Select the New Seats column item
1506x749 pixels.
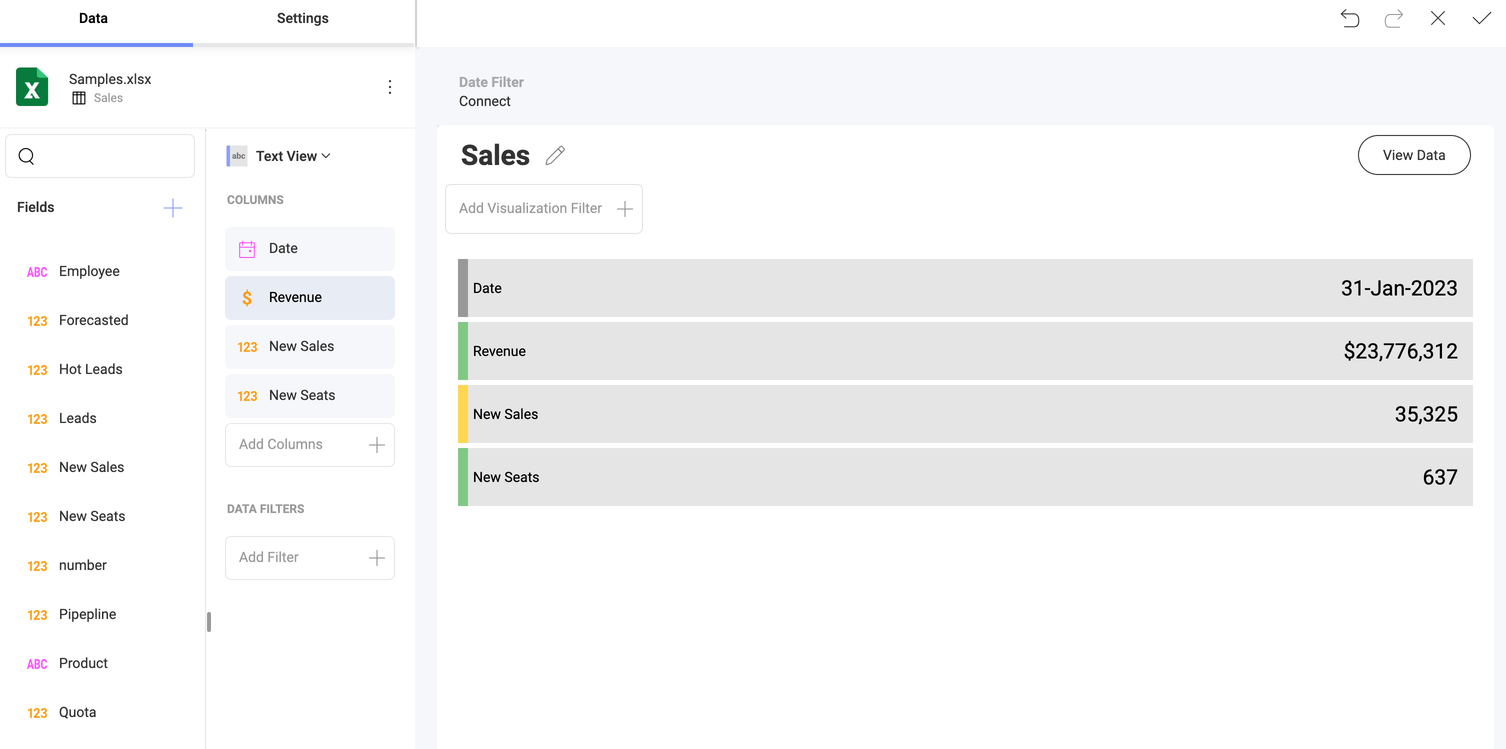tap(310, 396)
